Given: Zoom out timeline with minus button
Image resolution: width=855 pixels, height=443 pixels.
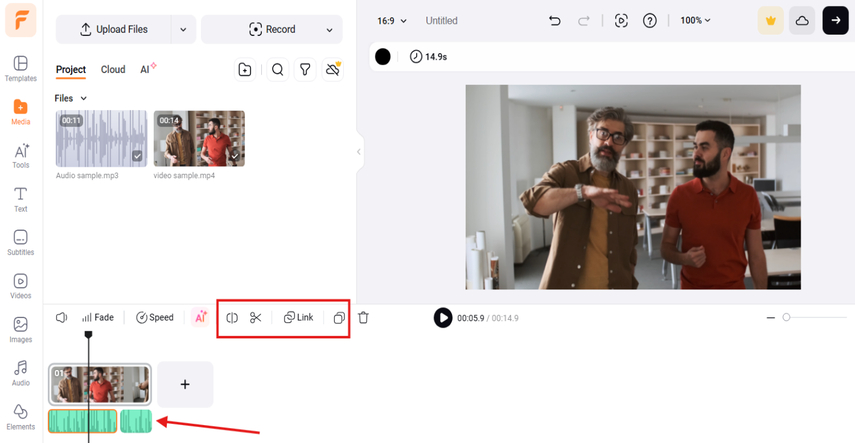Looking at the screenshot, I should pyautogui.click(x=770, y=318).
